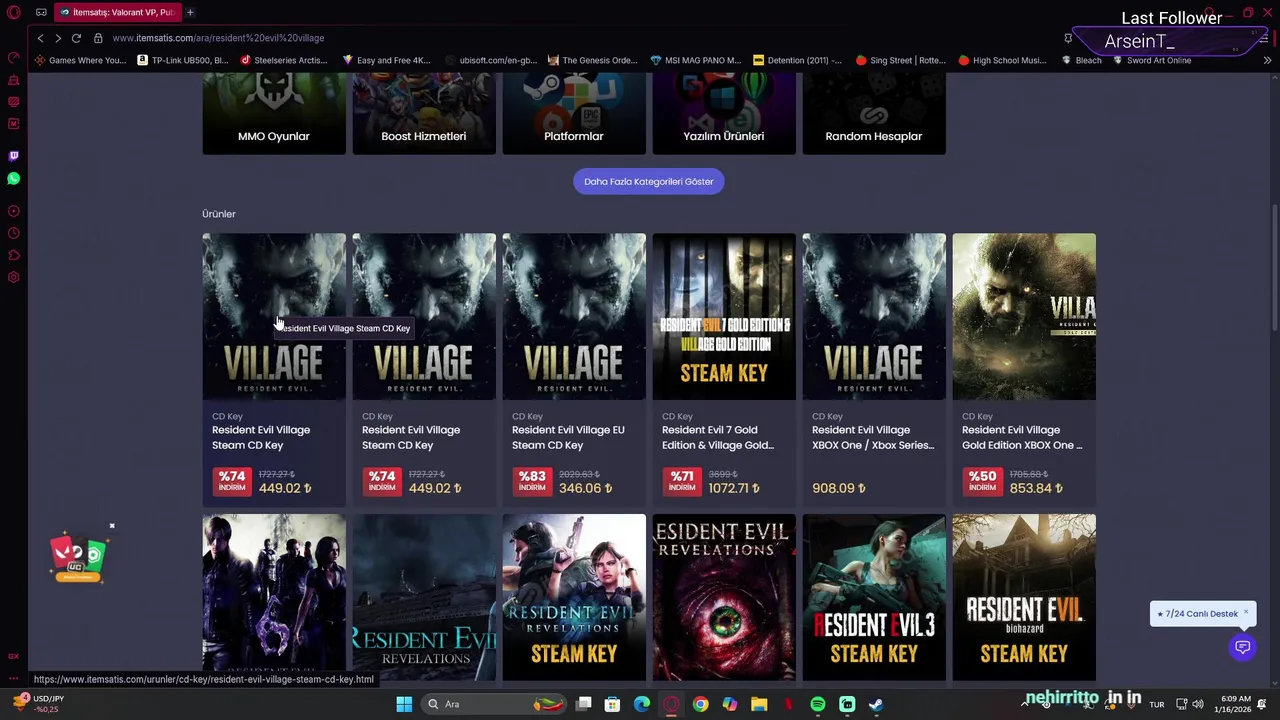Open the Games Where You... bookmark
Screen dimensions: 1280x720
click(81, 60)
